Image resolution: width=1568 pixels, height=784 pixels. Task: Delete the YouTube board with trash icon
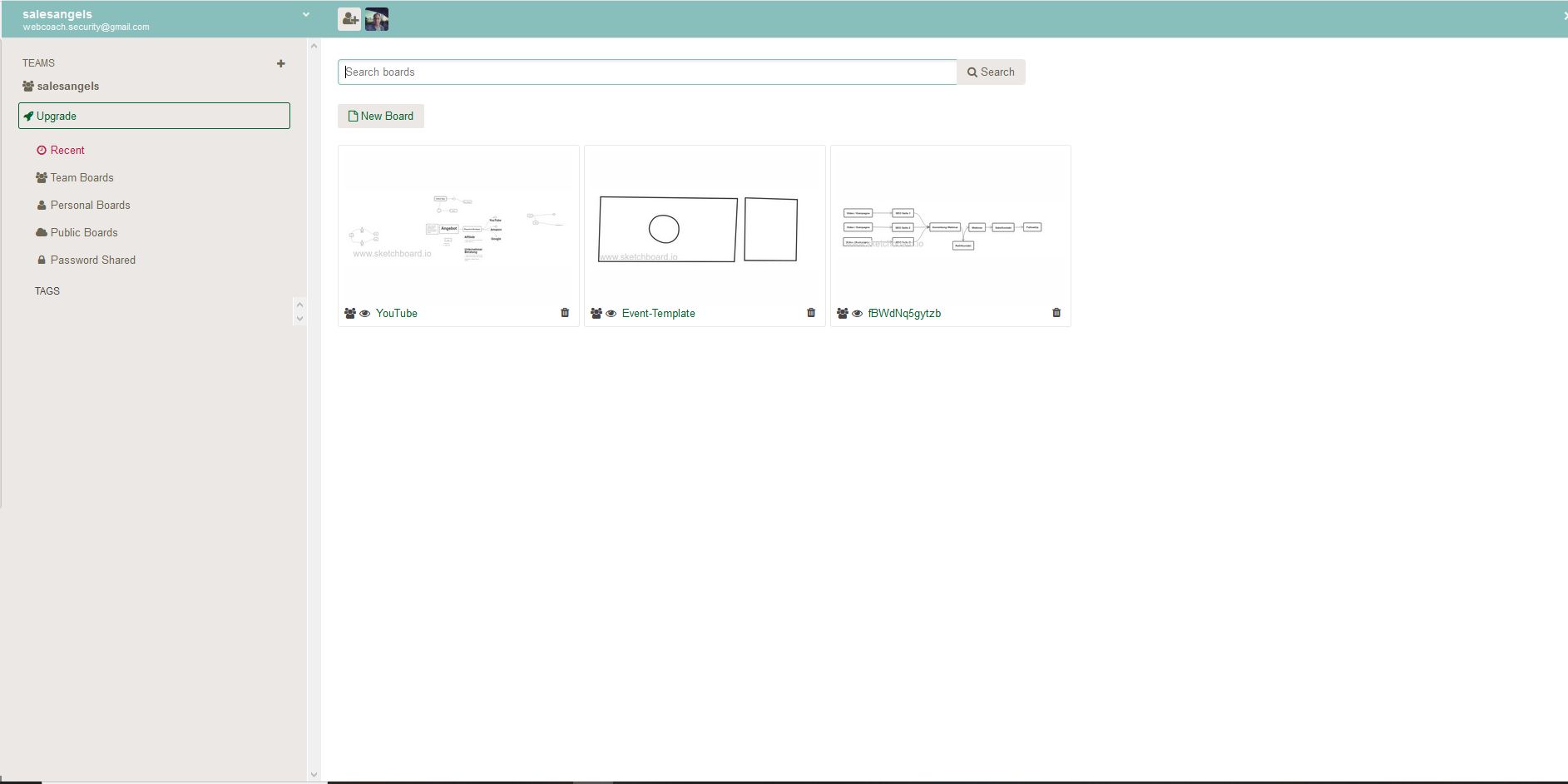[x=565, y=313]
